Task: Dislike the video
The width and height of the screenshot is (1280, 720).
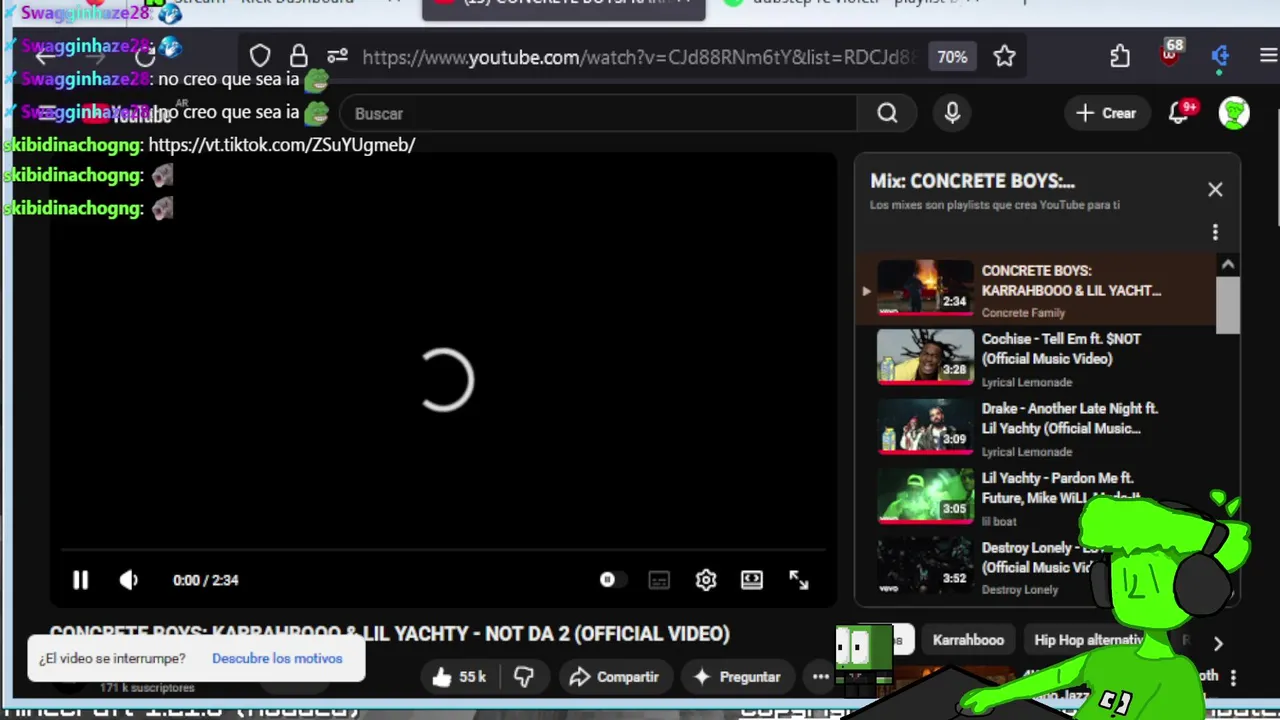Action: click(524, 677)
